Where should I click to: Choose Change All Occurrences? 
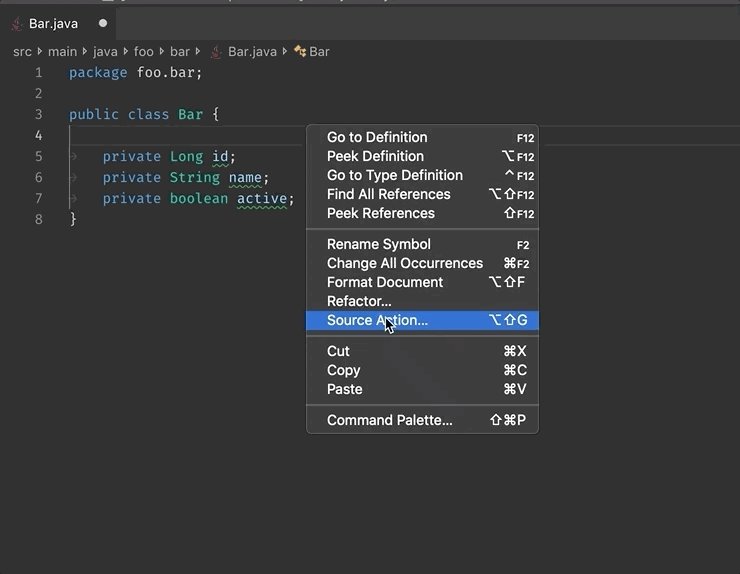(422, 263)
